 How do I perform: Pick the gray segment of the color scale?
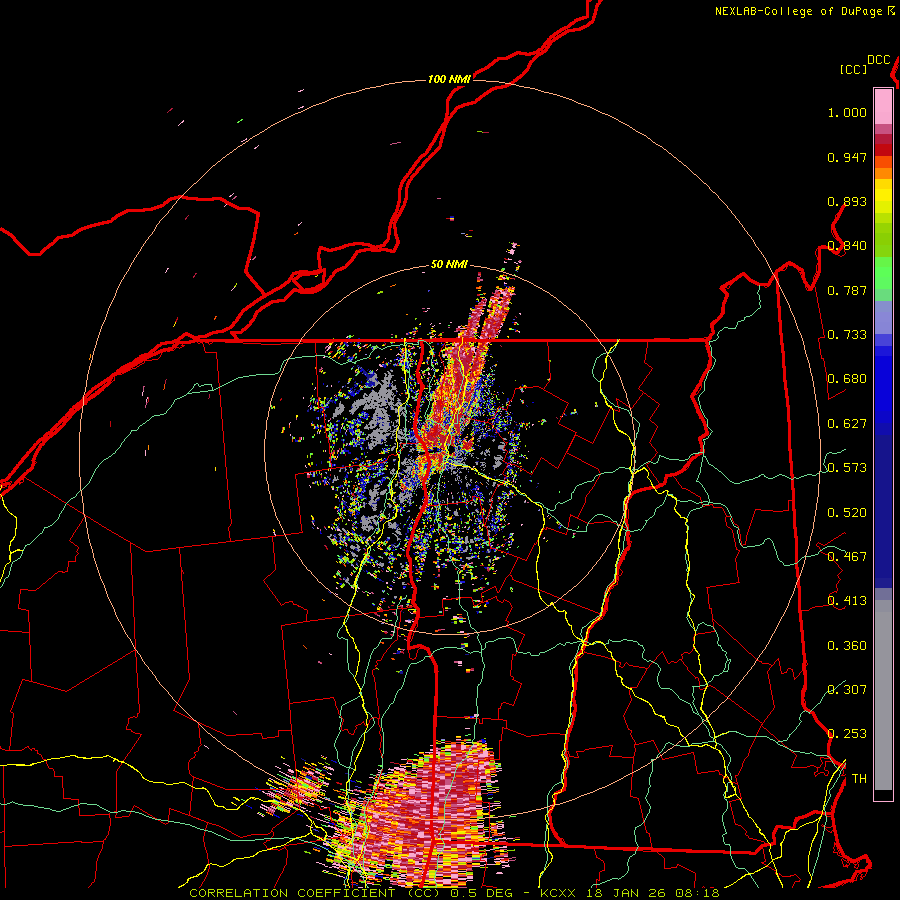(883, 695)
